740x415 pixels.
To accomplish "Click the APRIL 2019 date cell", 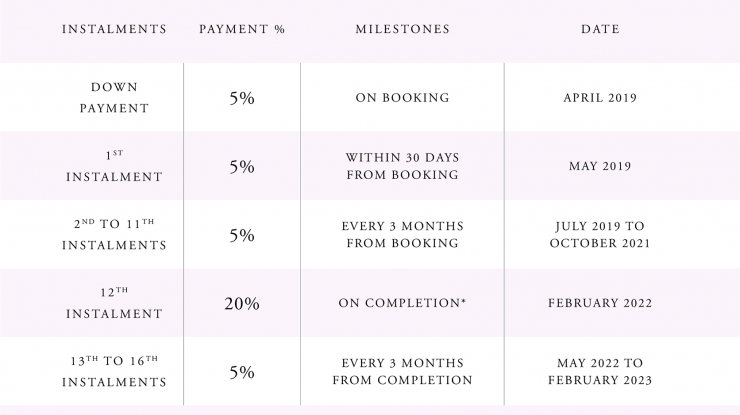I will coord(600,98).
